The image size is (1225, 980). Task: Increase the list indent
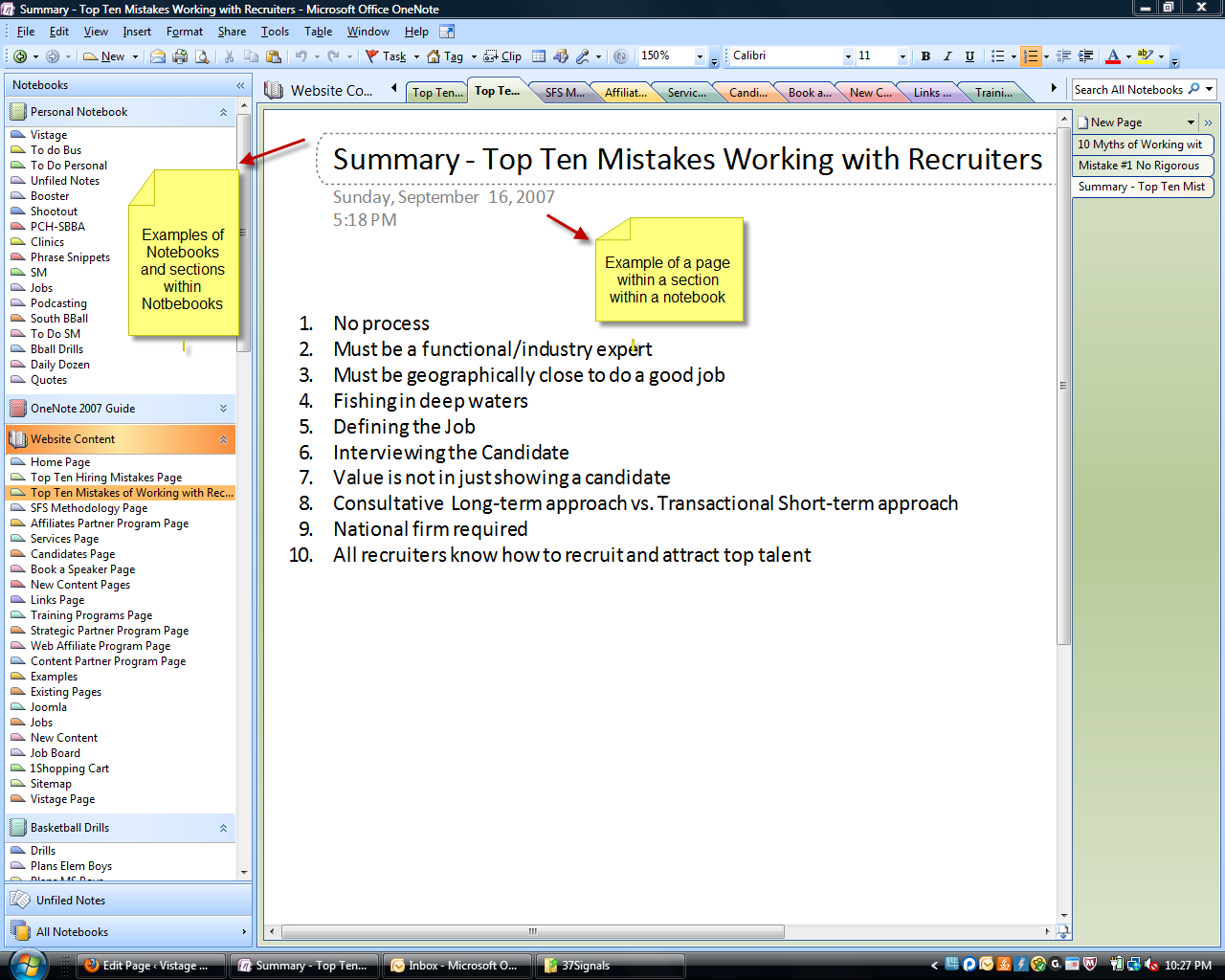pos(1085,56)
